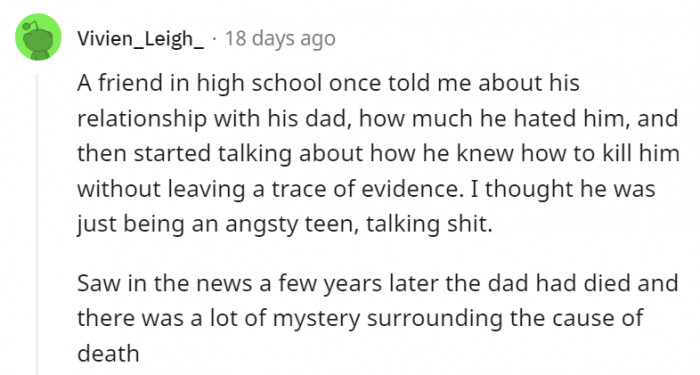Click the line starting "Saw in the news"

pyautogui.click(x=378, y=283)
